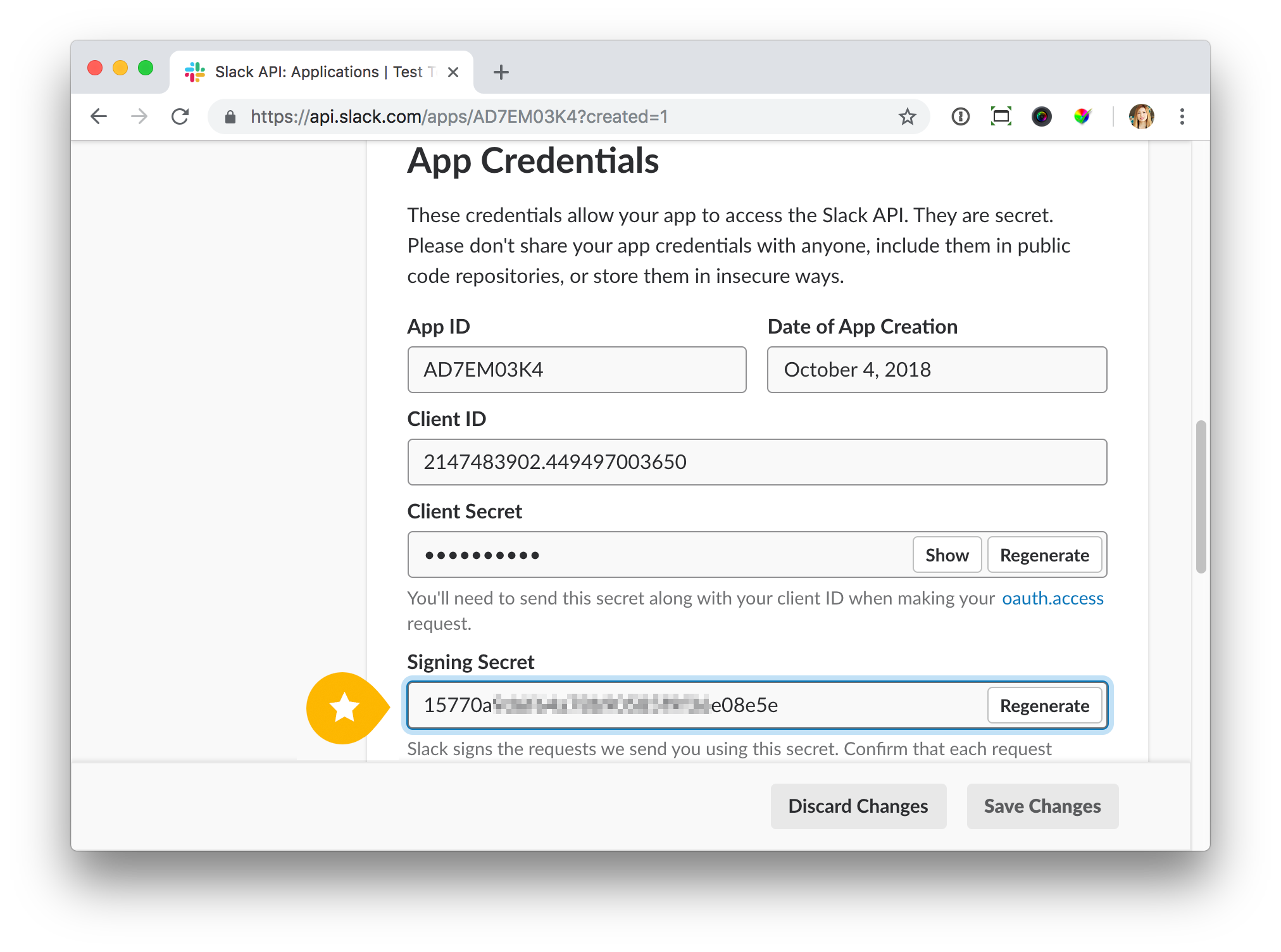Image resolution: width=1281 pixels, height=952 pixels.
Task: Select the Client ID input field
Action: (758, 462)
